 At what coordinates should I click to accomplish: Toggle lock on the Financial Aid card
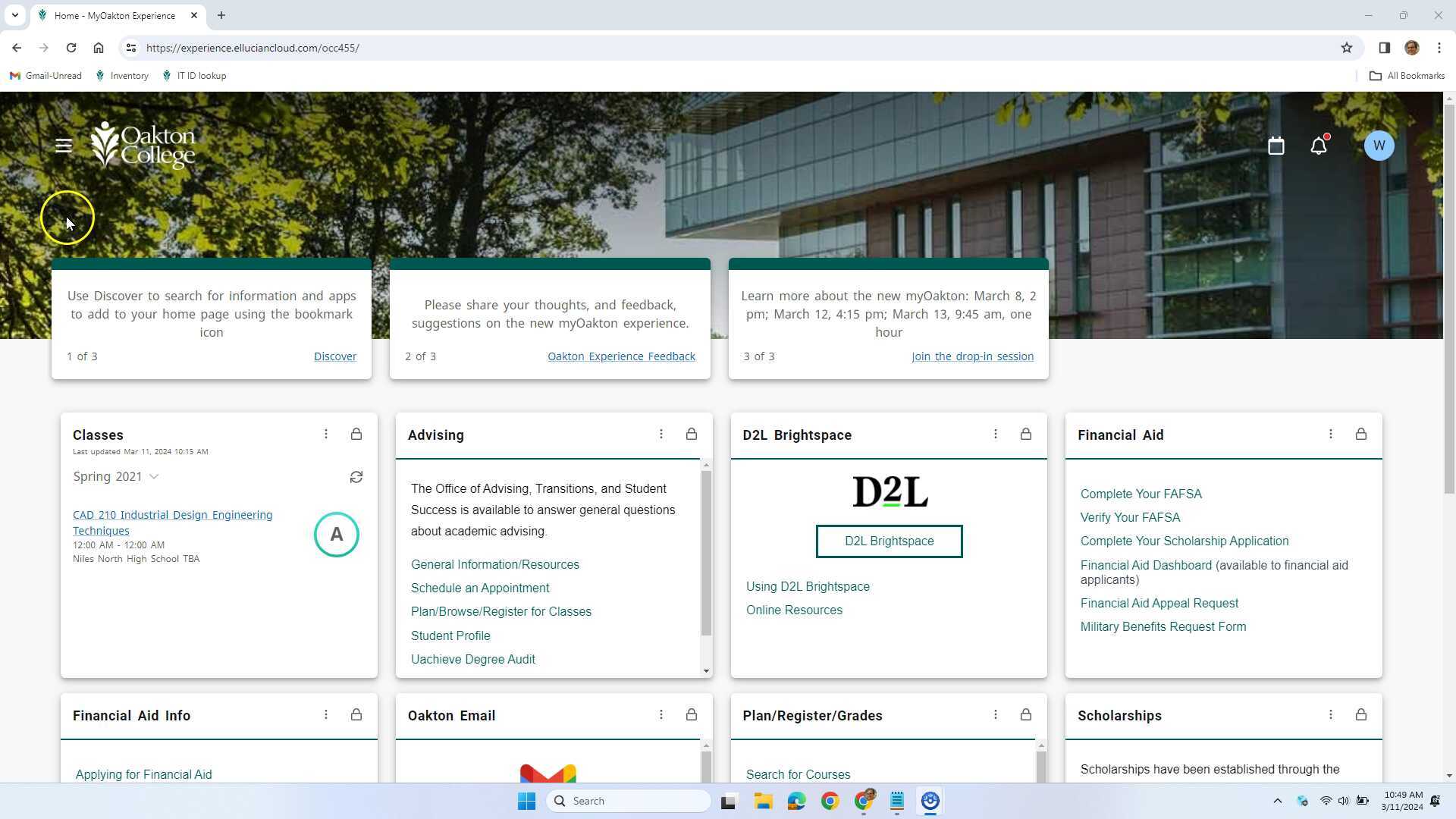[1360, 435]
